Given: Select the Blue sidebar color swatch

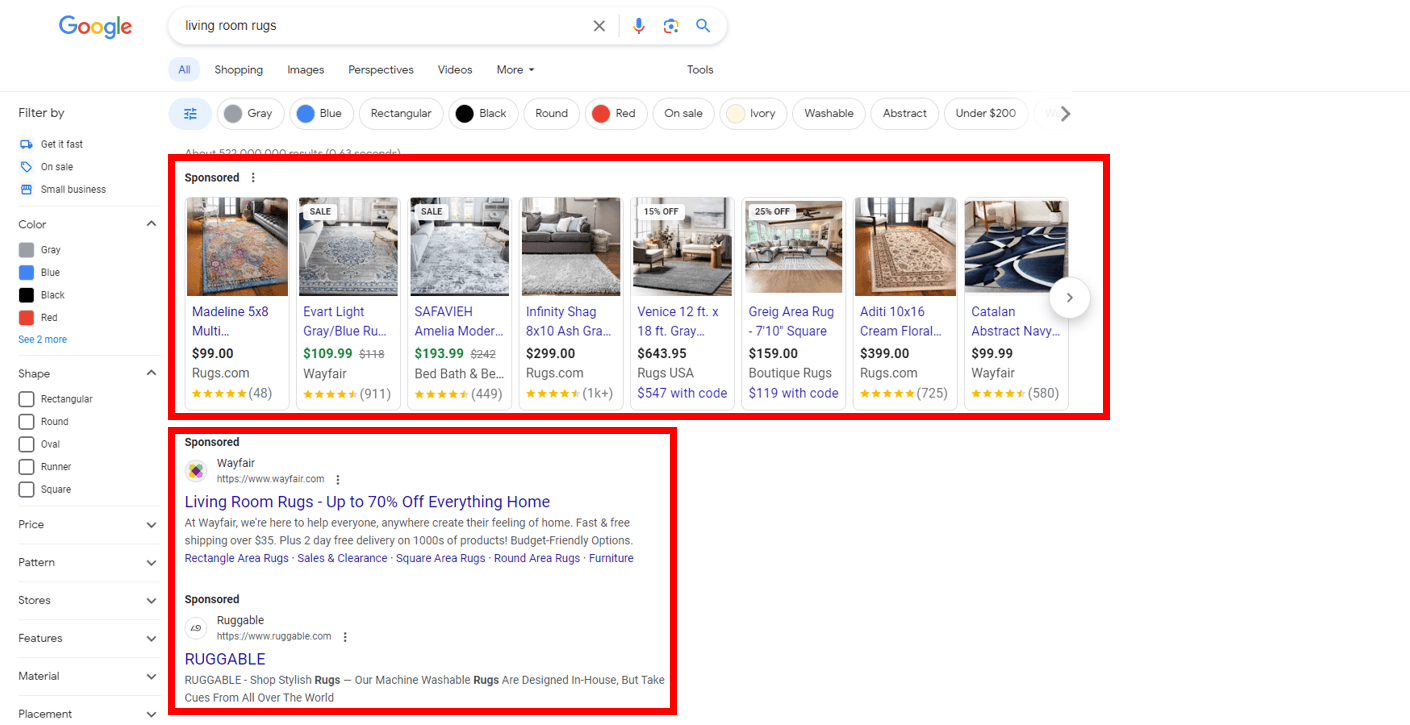Looking at the screenshot, I should point(26,273).
